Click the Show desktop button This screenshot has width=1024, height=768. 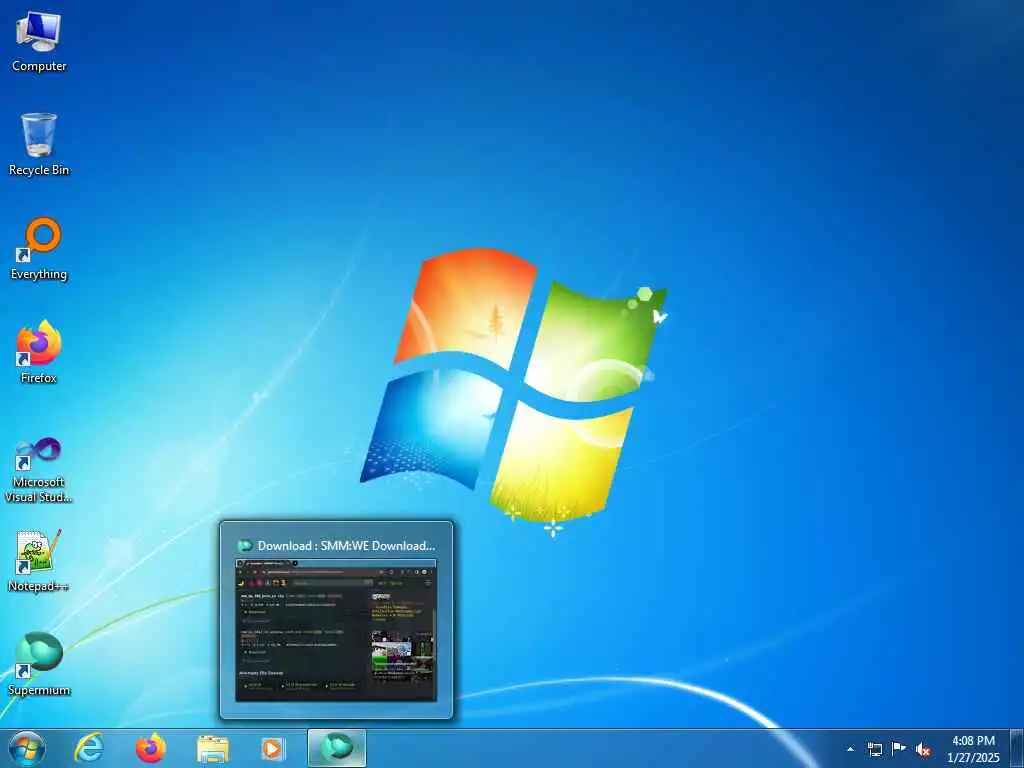click(x=1017, y=749)
